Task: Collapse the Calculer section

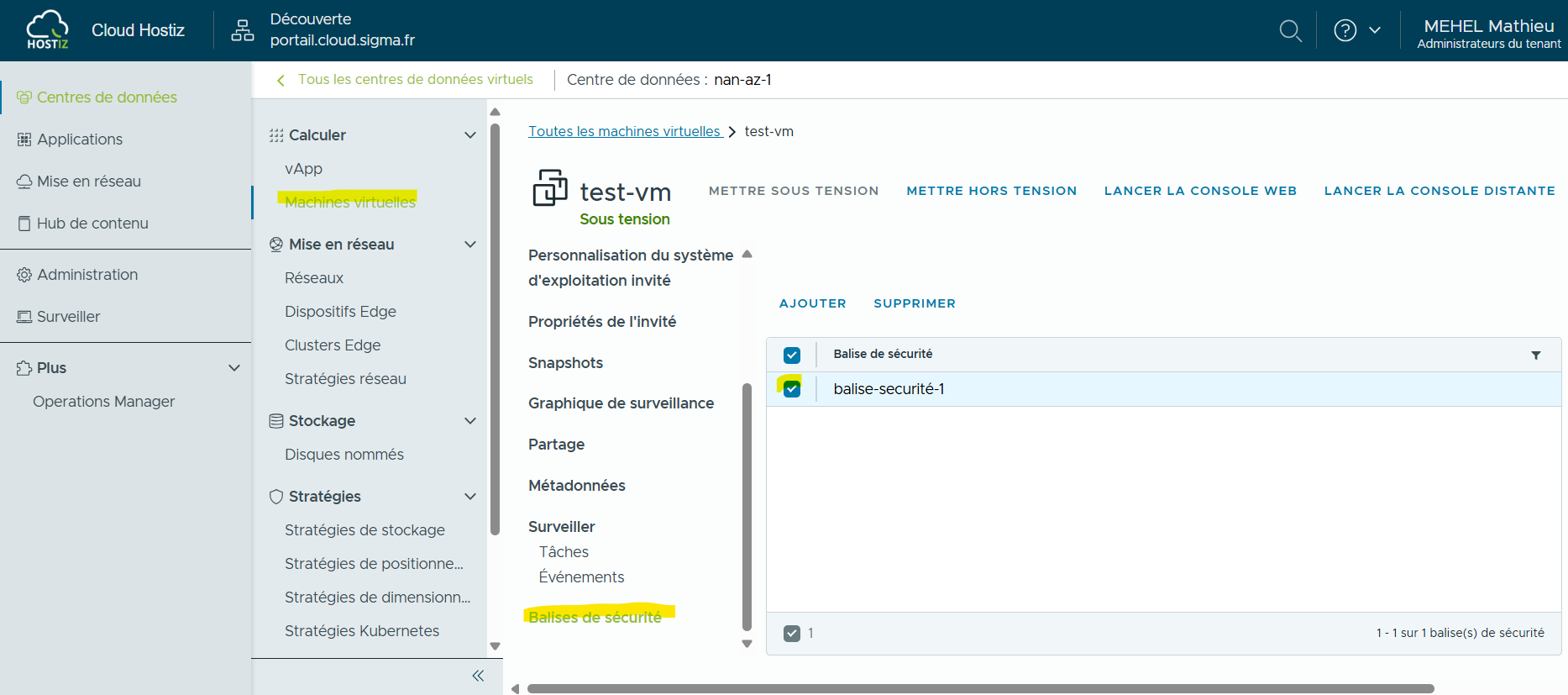Action: point(470,135)
